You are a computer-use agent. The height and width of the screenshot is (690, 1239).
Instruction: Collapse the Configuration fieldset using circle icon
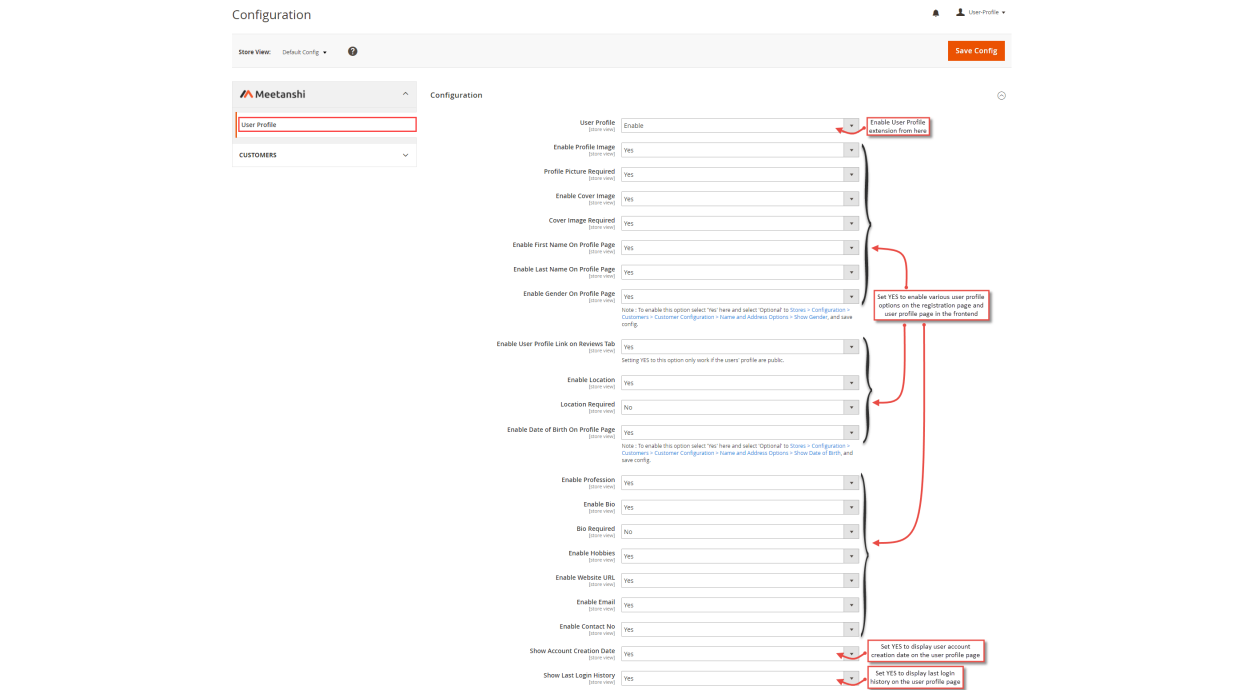tap(1001, 96)
